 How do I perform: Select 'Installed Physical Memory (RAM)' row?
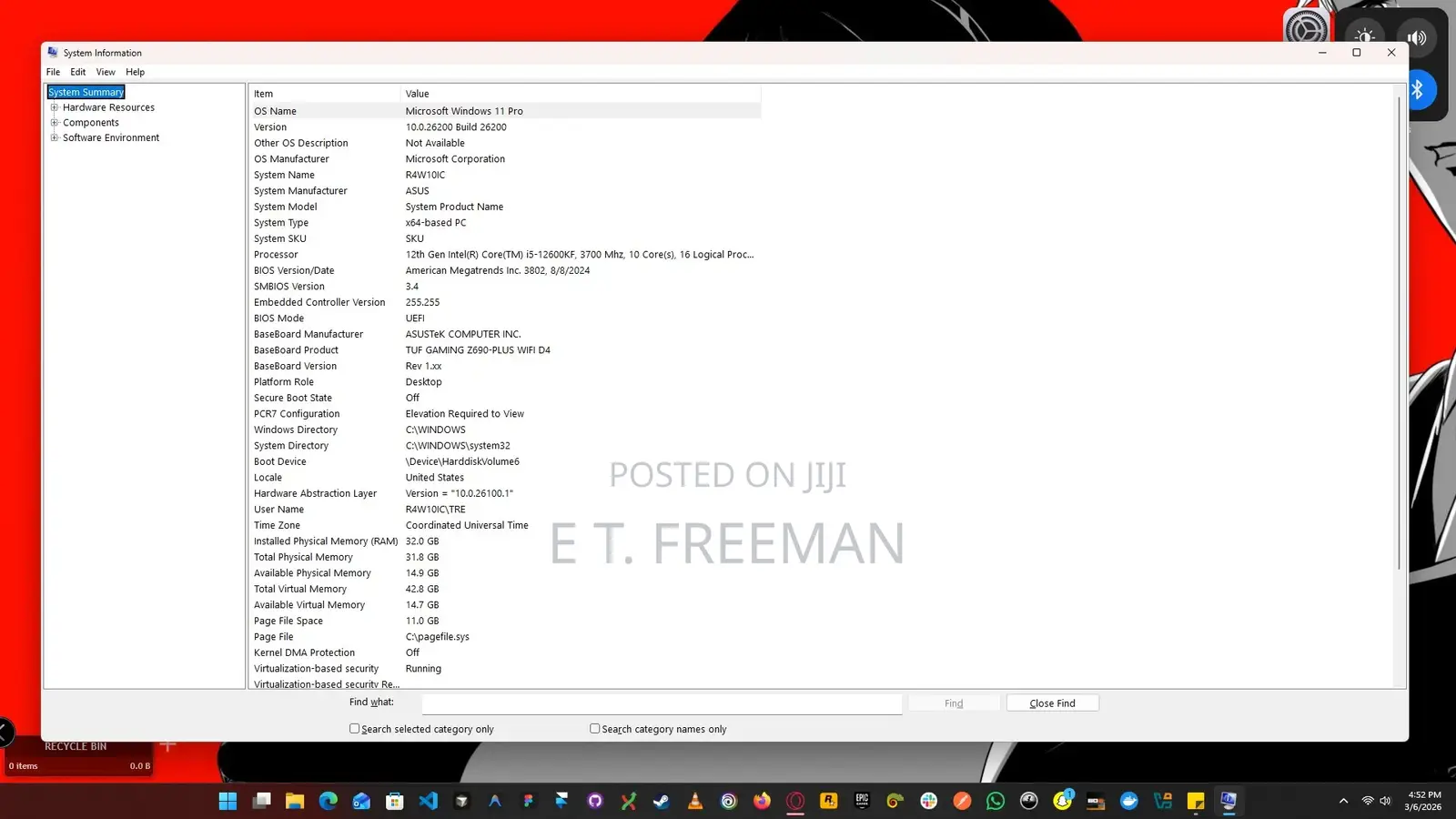click(x=505, y=541)
